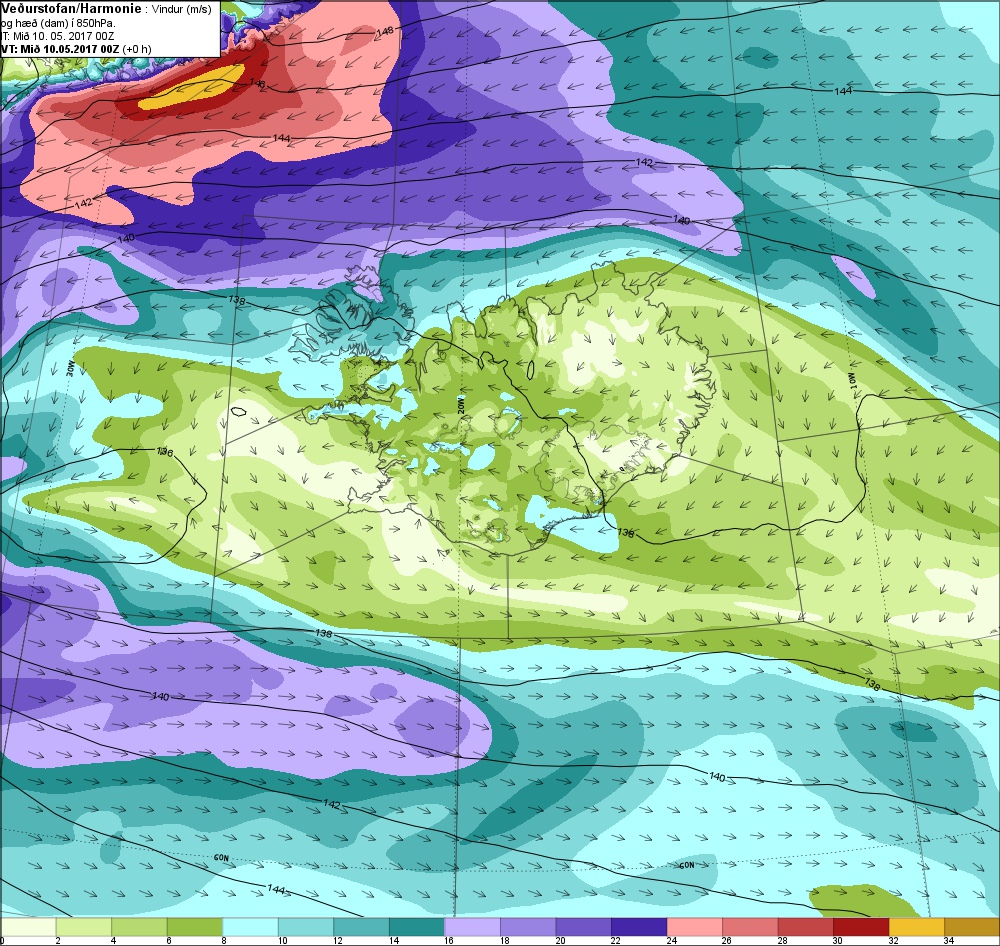
Task: Click the 'VT: Mið 10.05.2017 00Z' valid time
Action: 60,49
